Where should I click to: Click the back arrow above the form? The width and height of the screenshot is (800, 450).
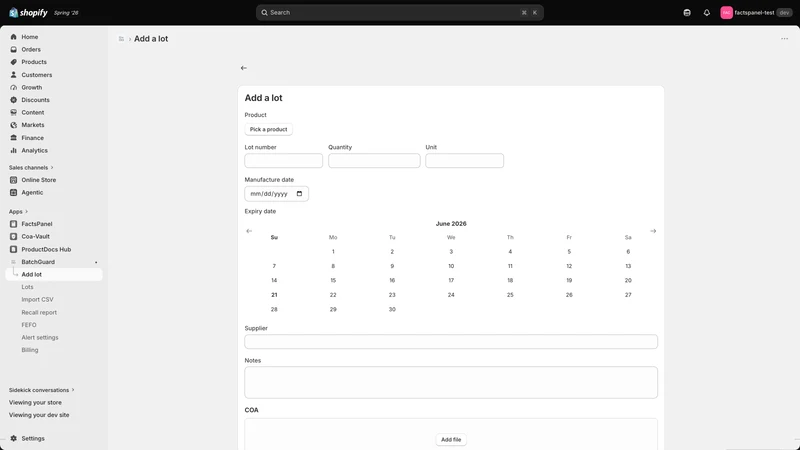[x=244, y=68]
